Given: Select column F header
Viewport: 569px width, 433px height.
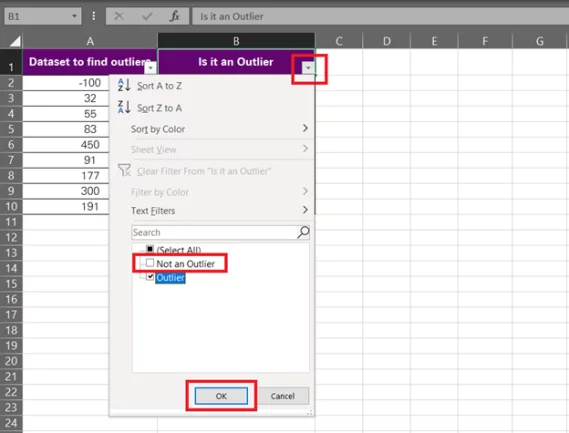Looking at the screenshot, I should [x=485, y=41].
